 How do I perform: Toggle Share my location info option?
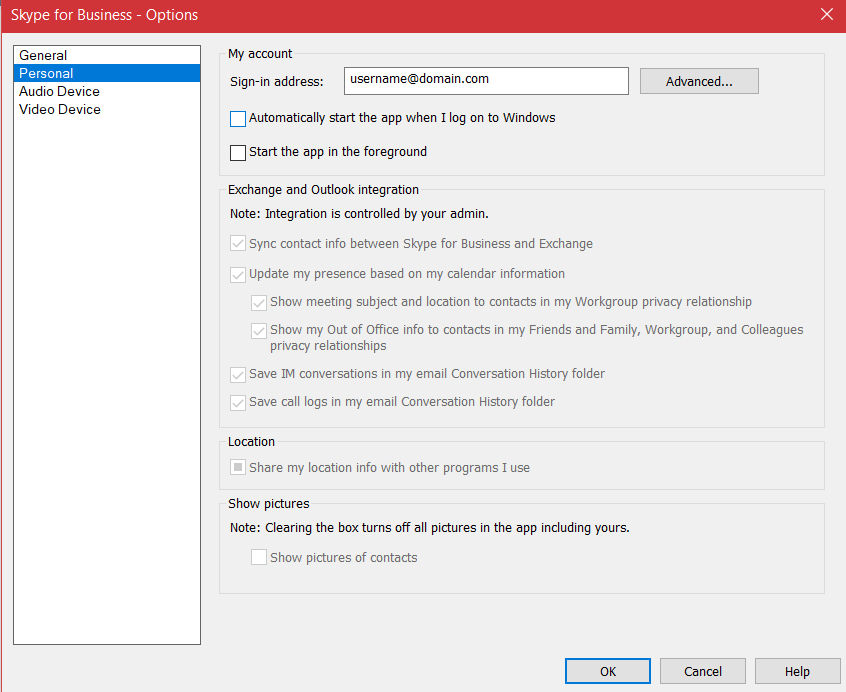(x=238, y=467)
